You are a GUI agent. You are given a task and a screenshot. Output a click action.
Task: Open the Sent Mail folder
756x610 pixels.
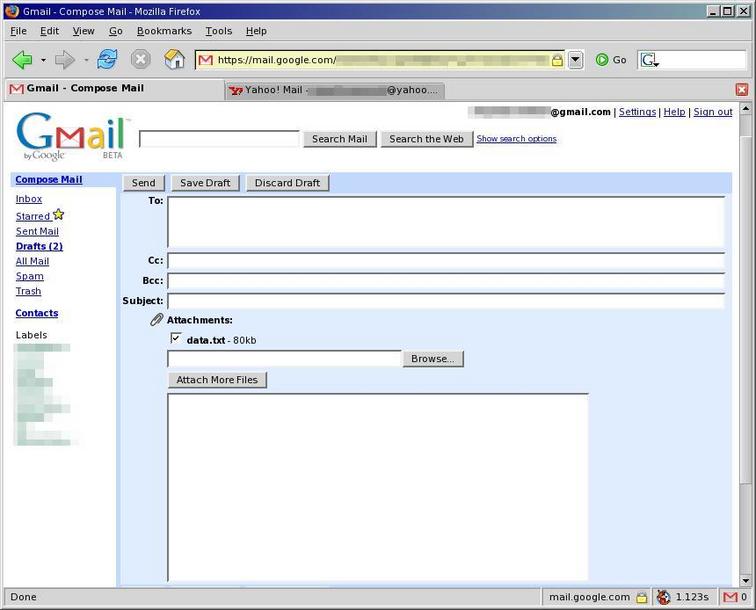pos(37,231)
